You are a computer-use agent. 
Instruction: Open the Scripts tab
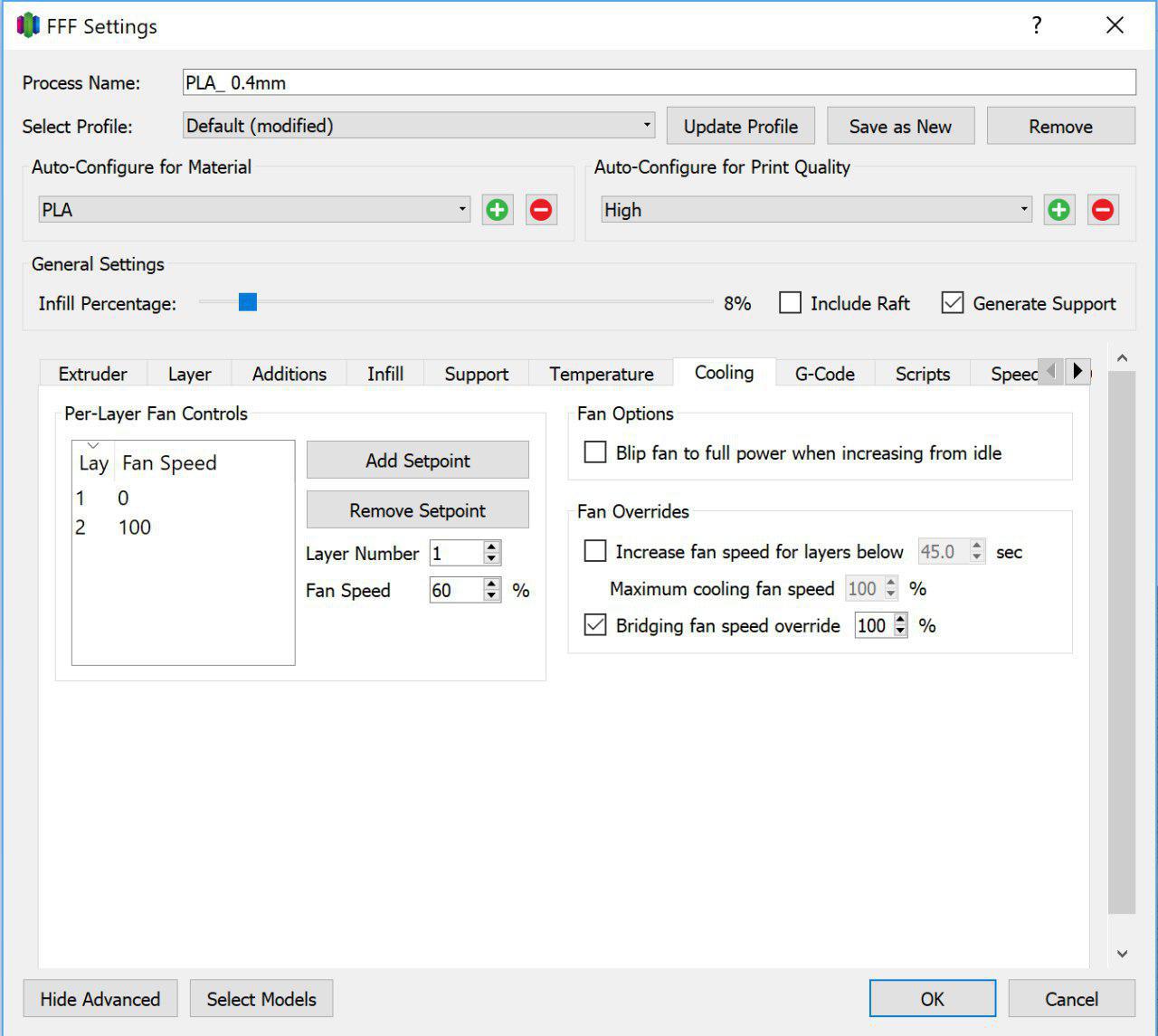(923, 374)
